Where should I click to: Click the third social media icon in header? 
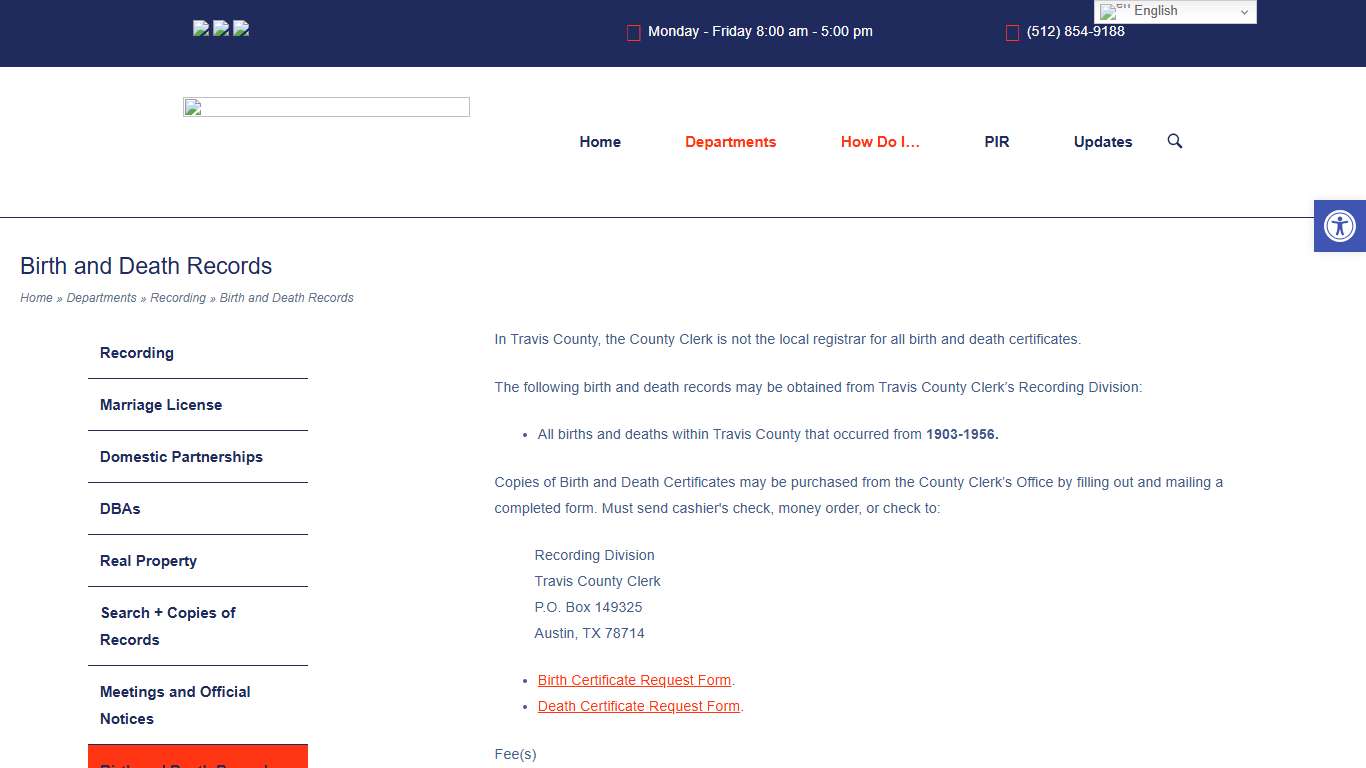pos(240,27)
